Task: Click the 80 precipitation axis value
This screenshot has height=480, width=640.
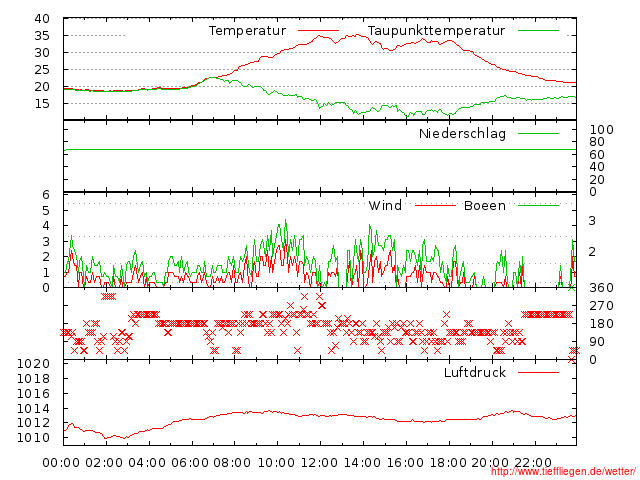Action: click(597, 142)
